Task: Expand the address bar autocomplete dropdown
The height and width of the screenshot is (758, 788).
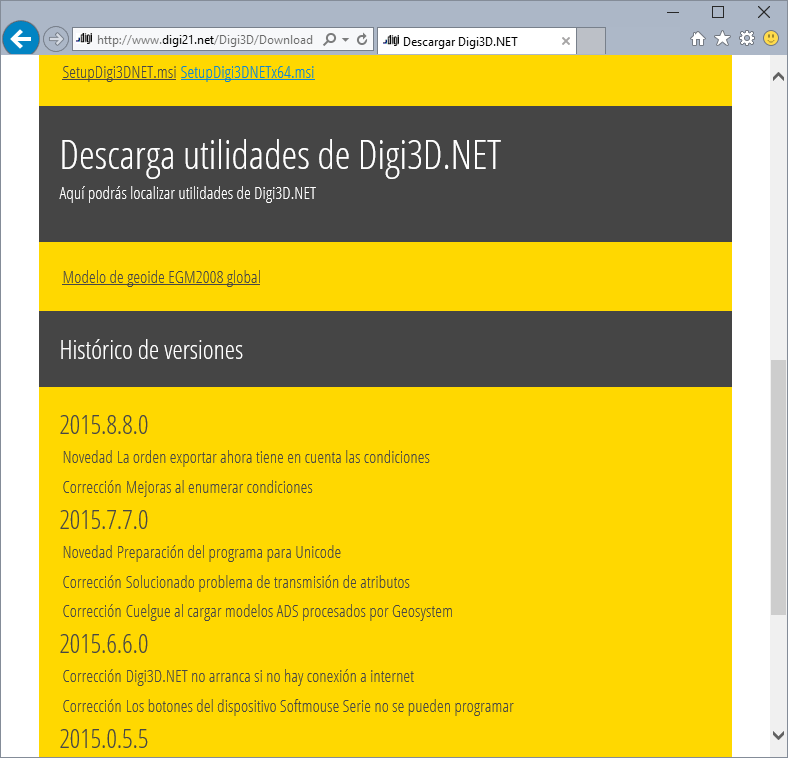Action: pos(346,40)
